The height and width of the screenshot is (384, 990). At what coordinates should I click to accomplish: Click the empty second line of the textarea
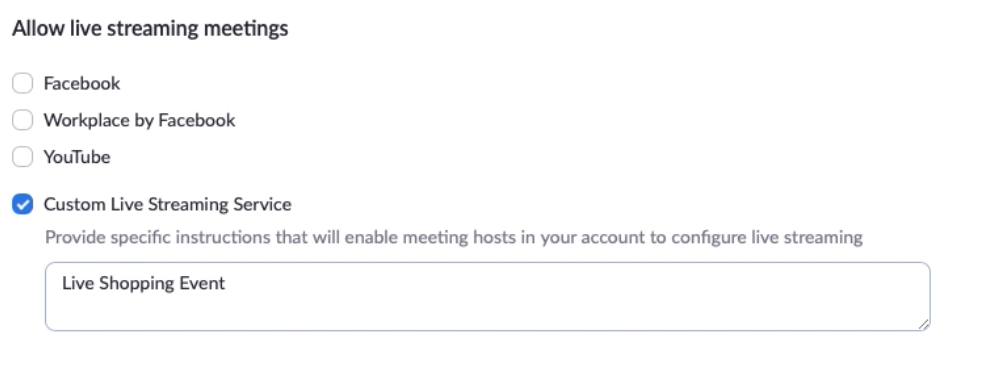487,311
